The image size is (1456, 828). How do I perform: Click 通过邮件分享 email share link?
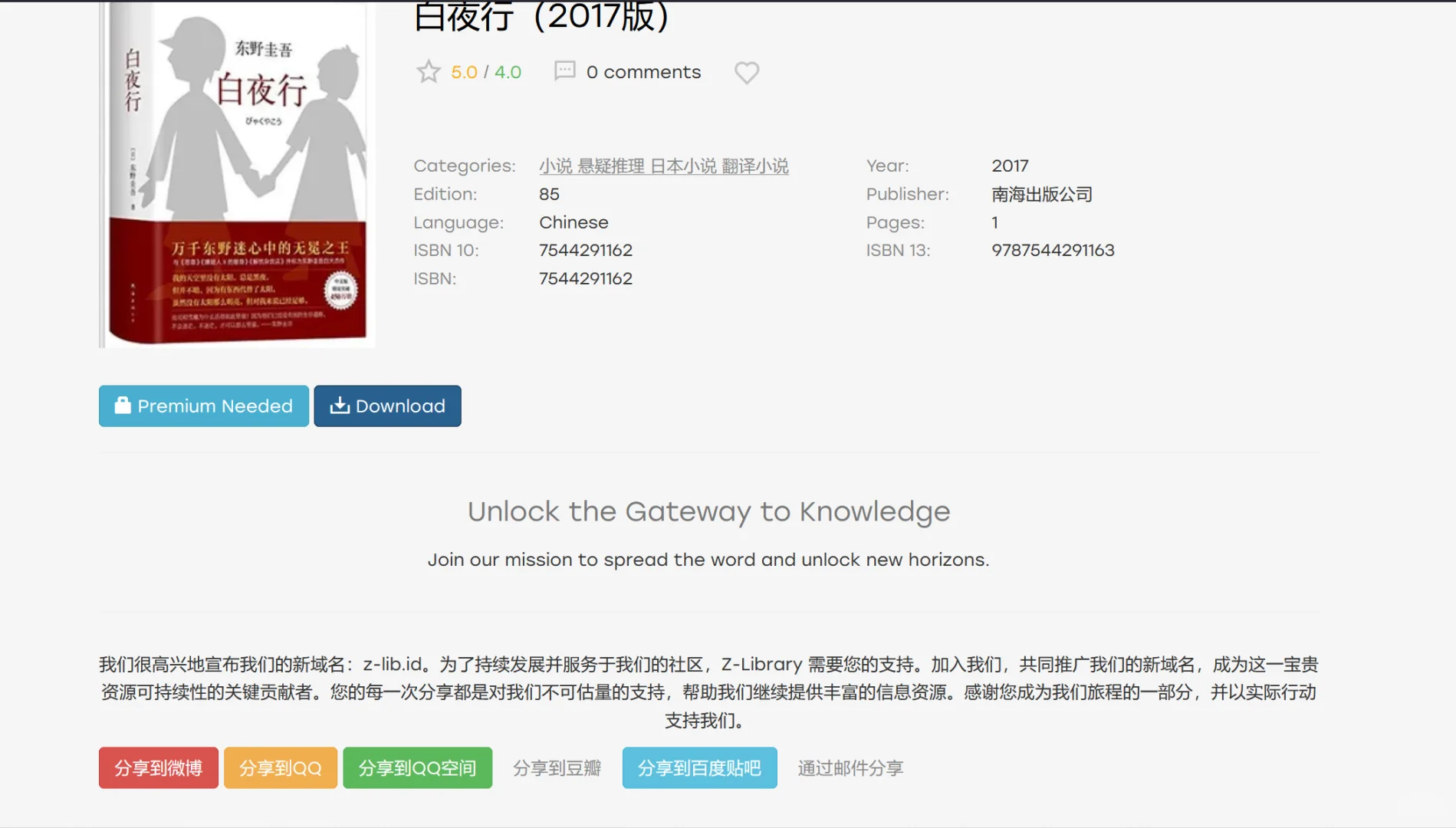point(850,767)
